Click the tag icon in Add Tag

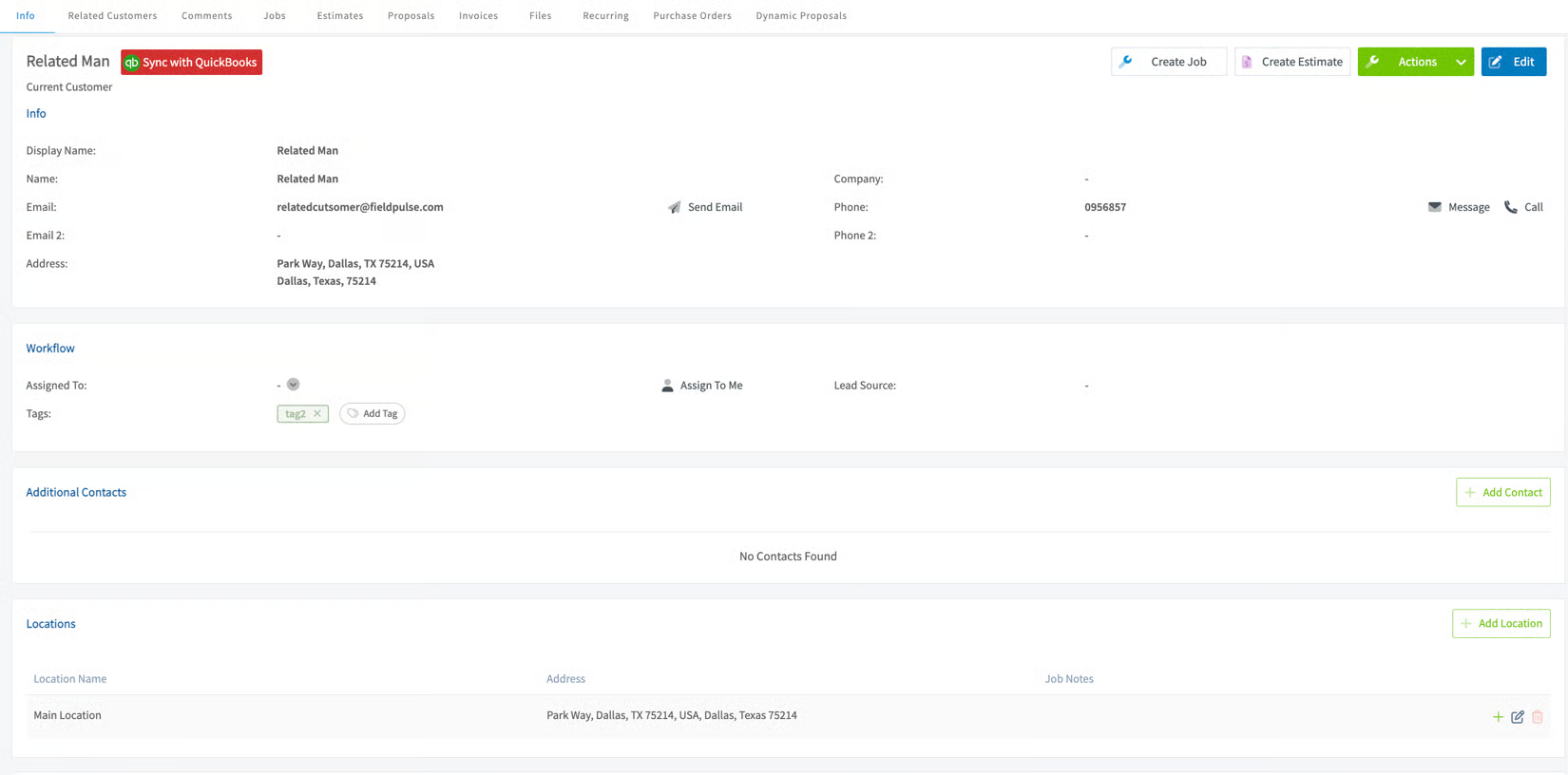click(x=353, y=414)
